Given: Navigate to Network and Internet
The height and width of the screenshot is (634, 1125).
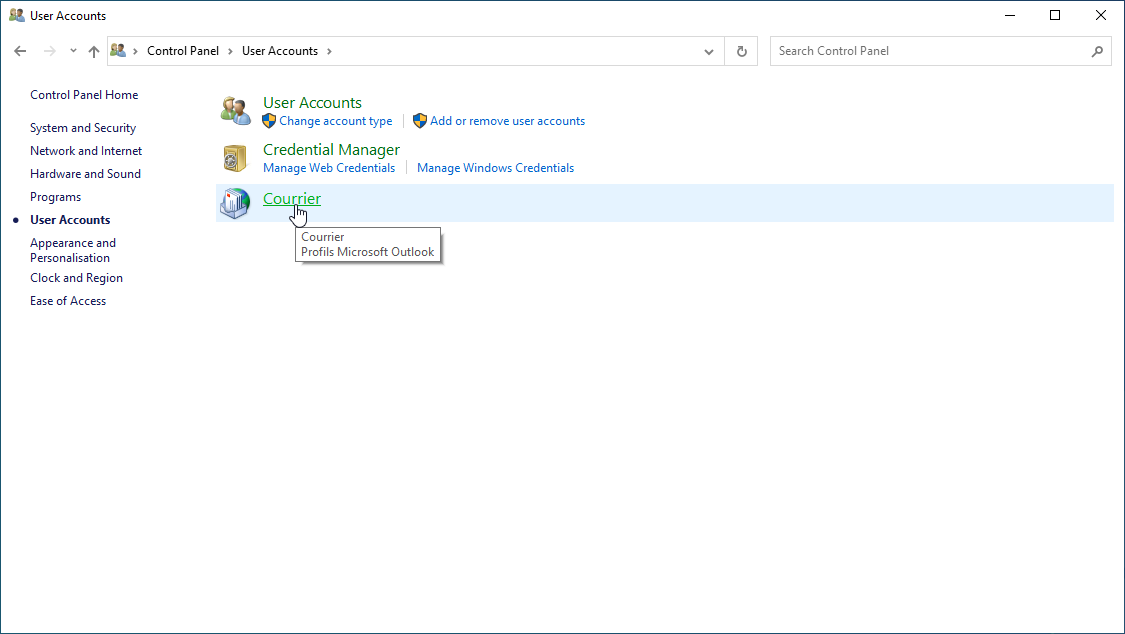Looking at the screenshot, I should 86,151.
